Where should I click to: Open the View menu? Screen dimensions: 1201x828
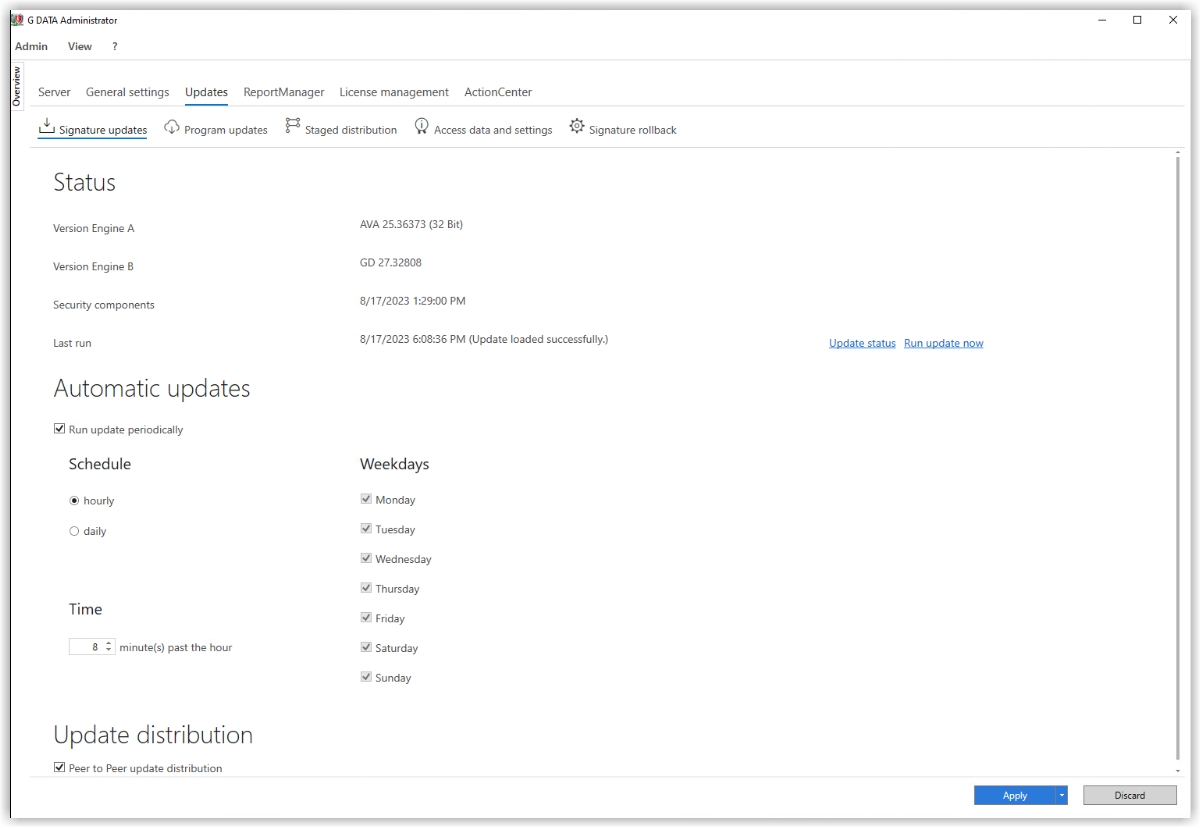tap(80, 46)
